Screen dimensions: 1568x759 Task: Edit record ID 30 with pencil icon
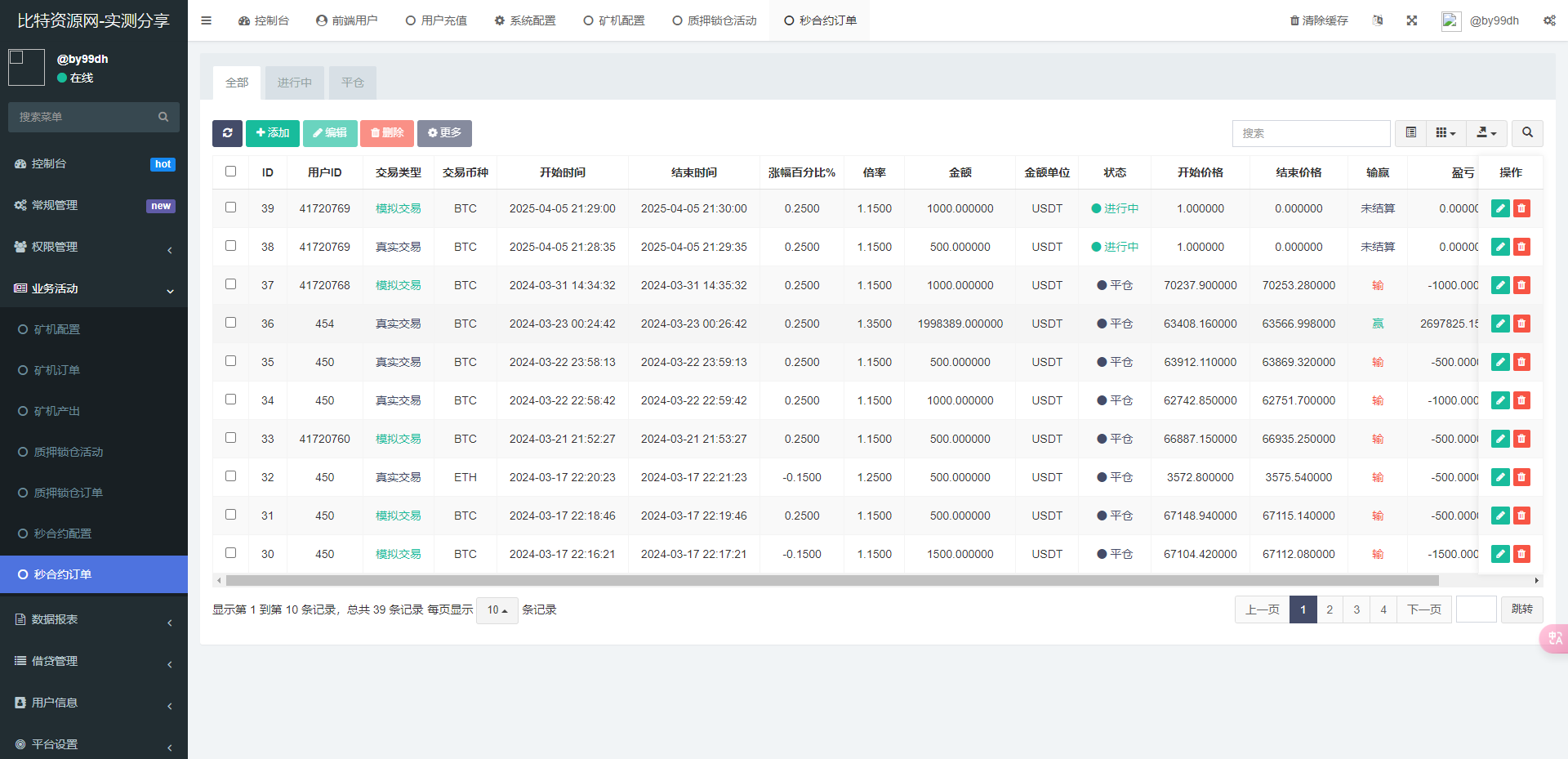click(1500, 554)
